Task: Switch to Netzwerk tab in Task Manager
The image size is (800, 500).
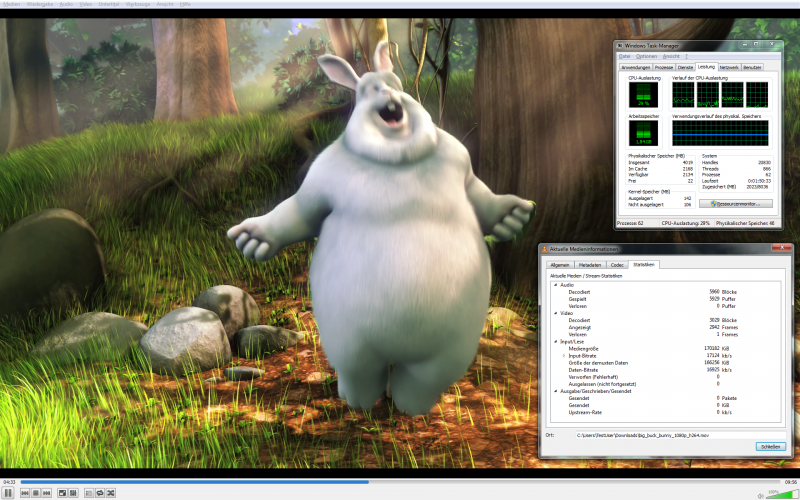Action: (729, 67)
